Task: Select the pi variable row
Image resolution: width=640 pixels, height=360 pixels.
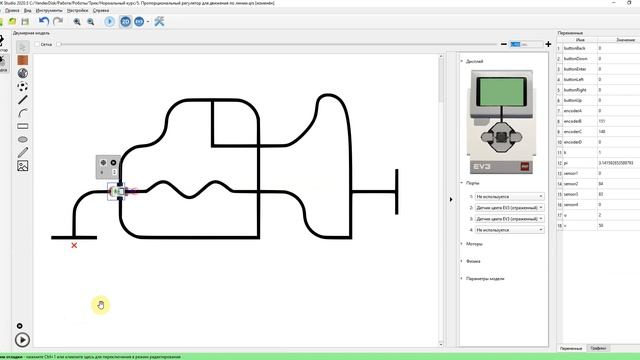Action: pyautogui.click(x=598, y=163)
